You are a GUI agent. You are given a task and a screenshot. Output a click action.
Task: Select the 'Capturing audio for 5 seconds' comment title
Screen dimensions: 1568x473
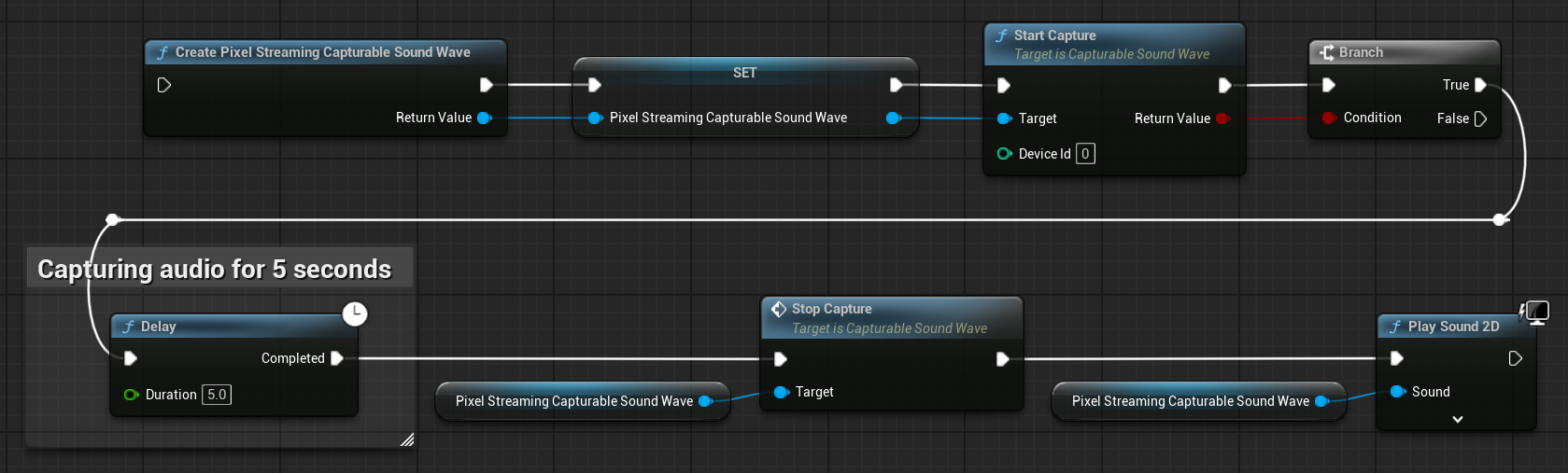click(214, 270)
